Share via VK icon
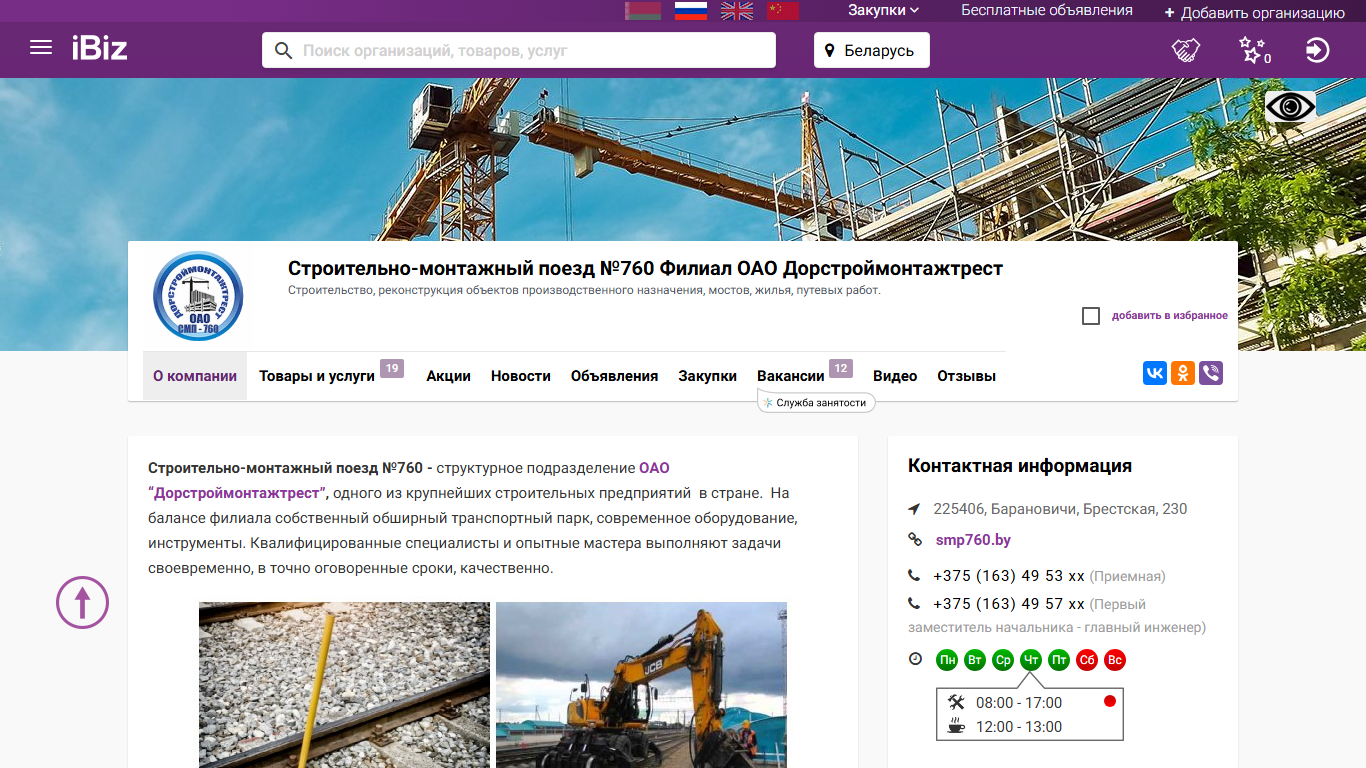 (1155, 373)
